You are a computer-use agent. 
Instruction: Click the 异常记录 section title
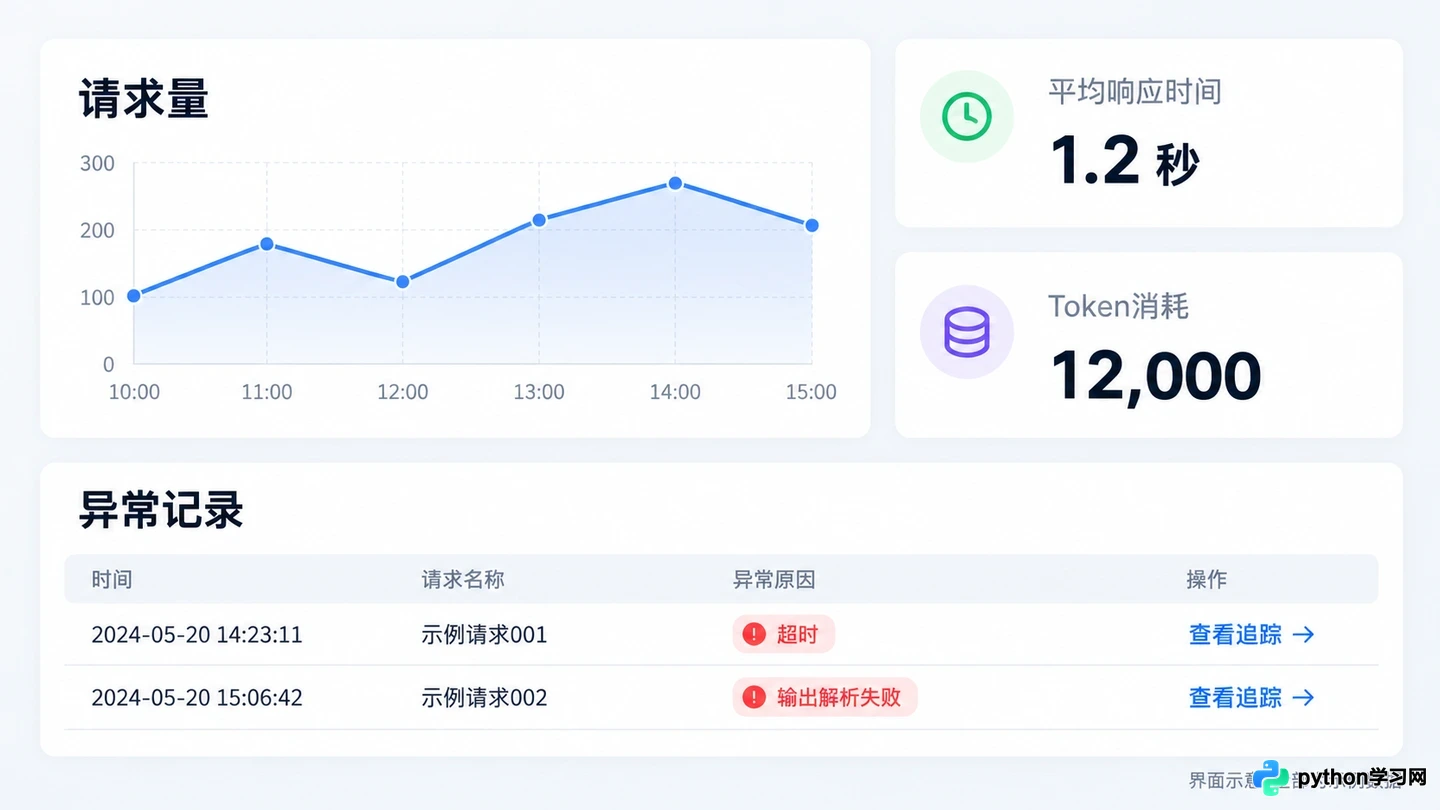click(x=161, y=510)
